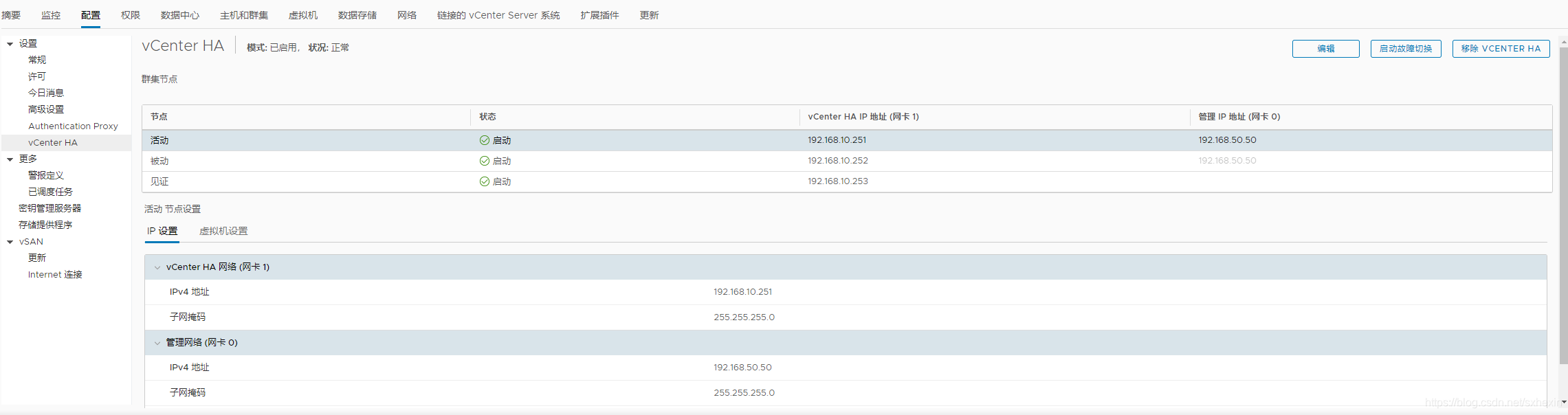The image size is (1568, 415).
Task: Select the 活动 node row
Action: coord(847,140)
